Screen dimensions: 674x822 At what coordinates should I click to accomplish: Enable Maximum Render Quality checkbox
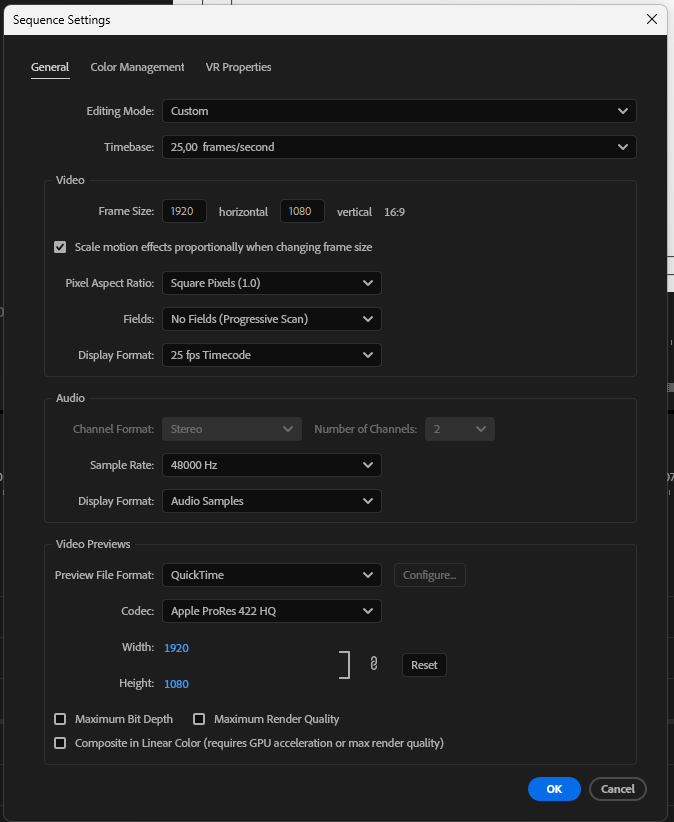(x=199, y=719)
